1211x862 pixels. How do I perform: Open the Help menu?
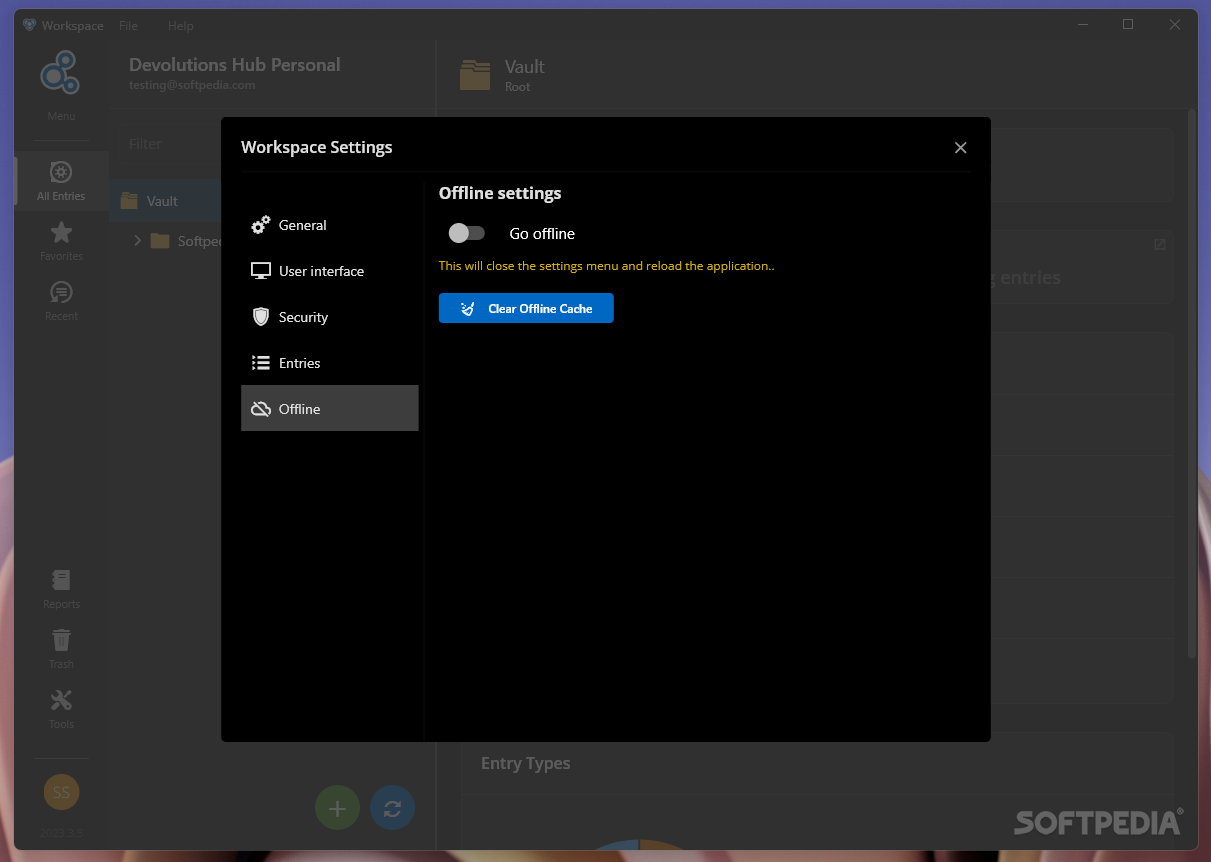[x=181, y=25]
